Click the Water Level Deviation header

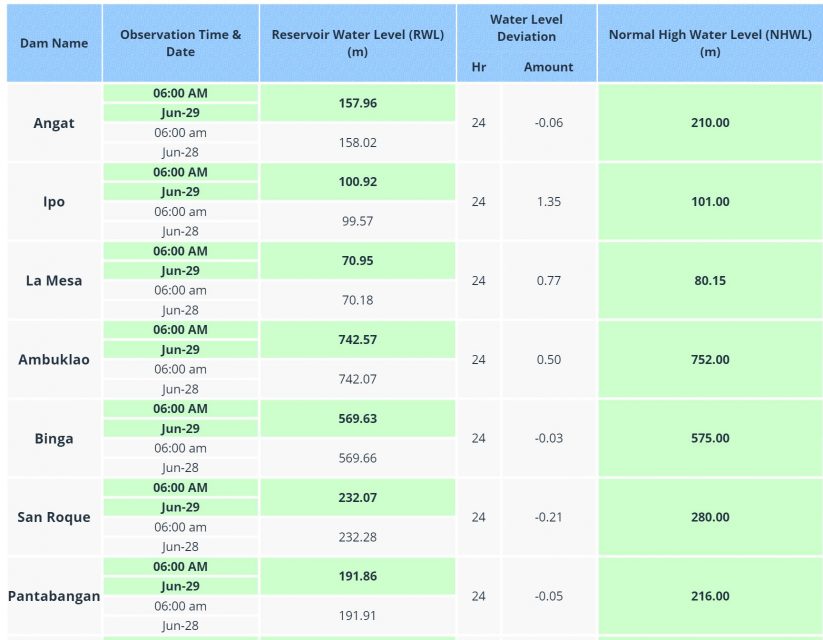click(526, 28)
